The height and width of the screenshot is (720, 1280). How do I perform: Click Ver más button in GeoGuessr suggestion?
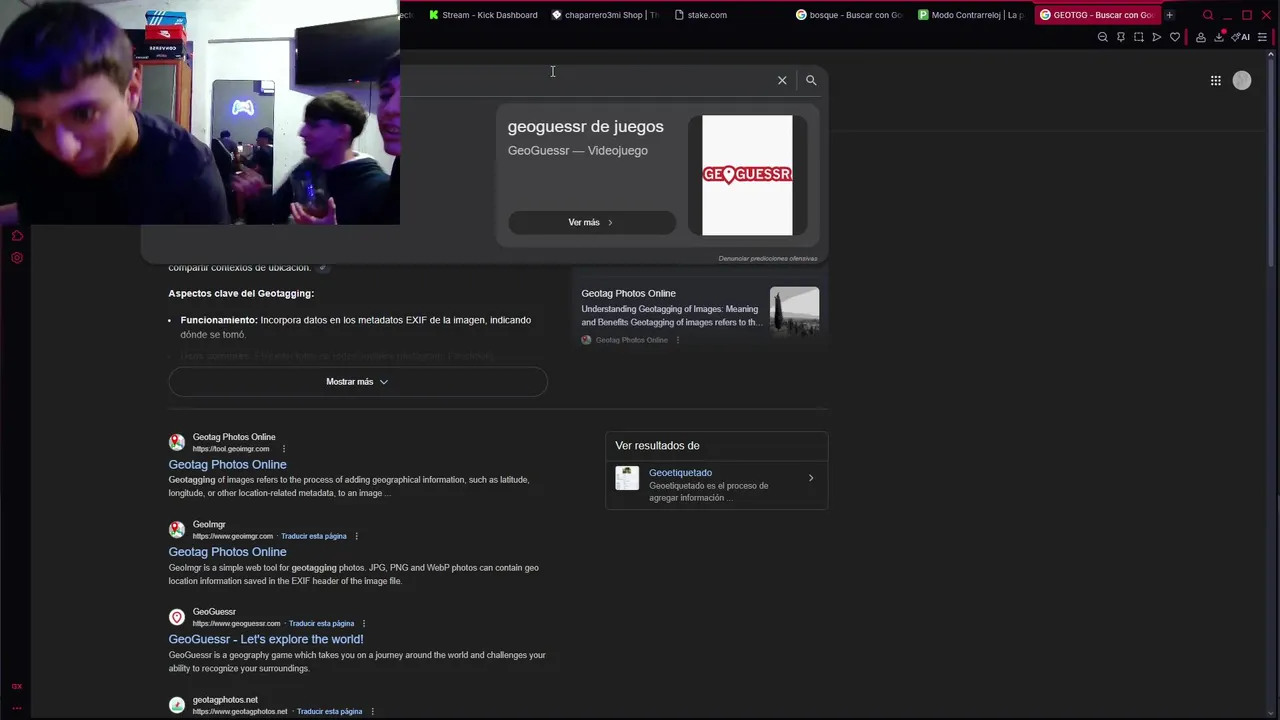(x=592, y=222)
